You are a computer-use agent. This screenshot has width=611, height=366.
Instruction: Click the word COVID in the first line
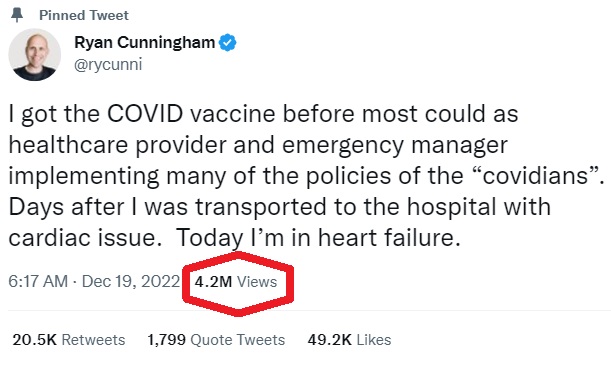(145, 114)
